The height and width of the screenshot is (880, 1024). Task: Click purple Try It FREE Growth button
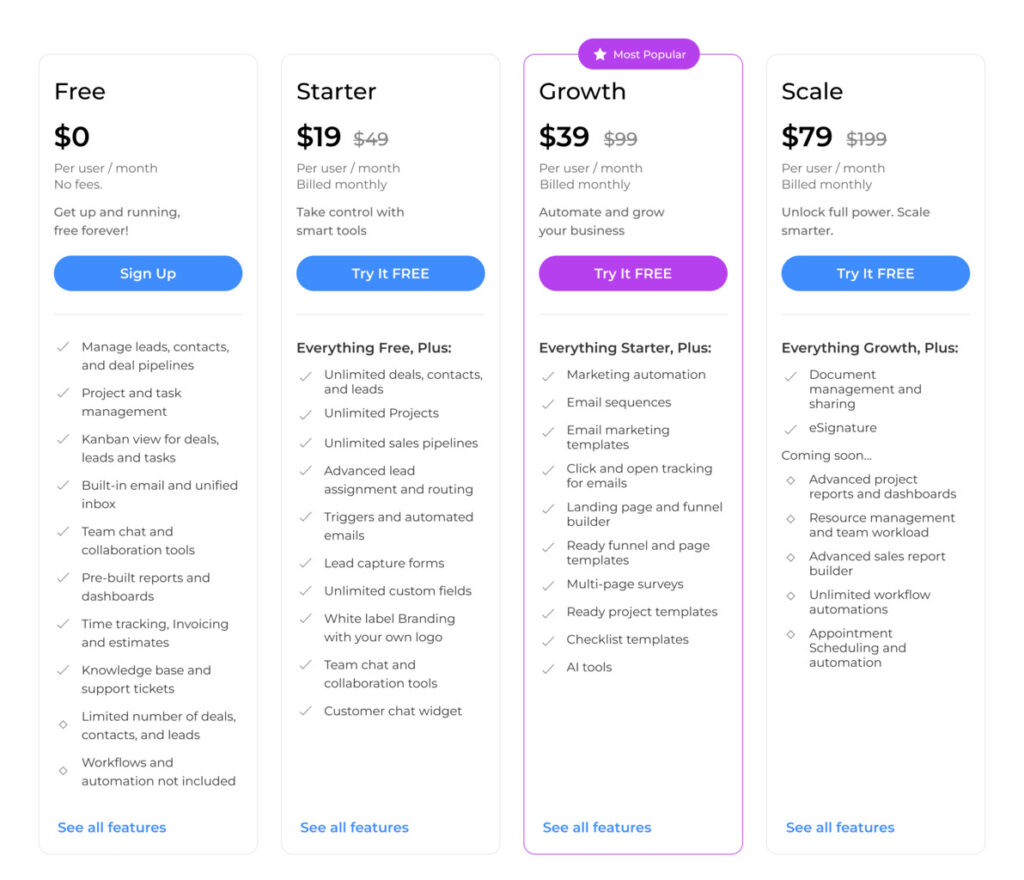pyautogui.click(x=633, y=274)
